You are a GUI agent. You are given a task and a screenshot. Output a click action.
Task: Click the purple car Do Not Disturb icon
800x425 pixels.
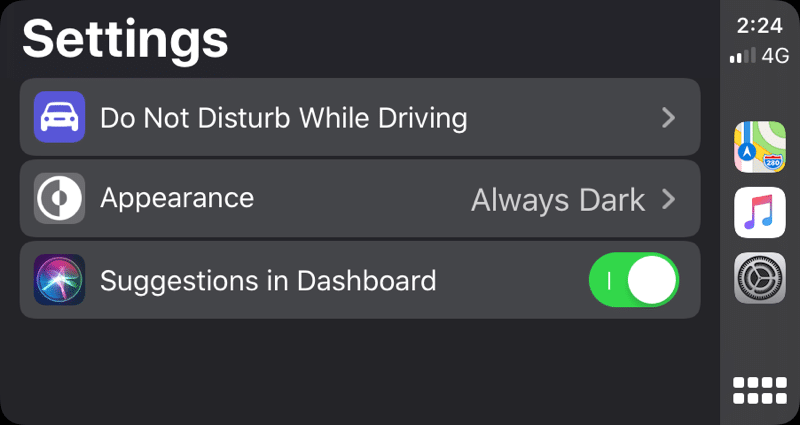point(59,118)
